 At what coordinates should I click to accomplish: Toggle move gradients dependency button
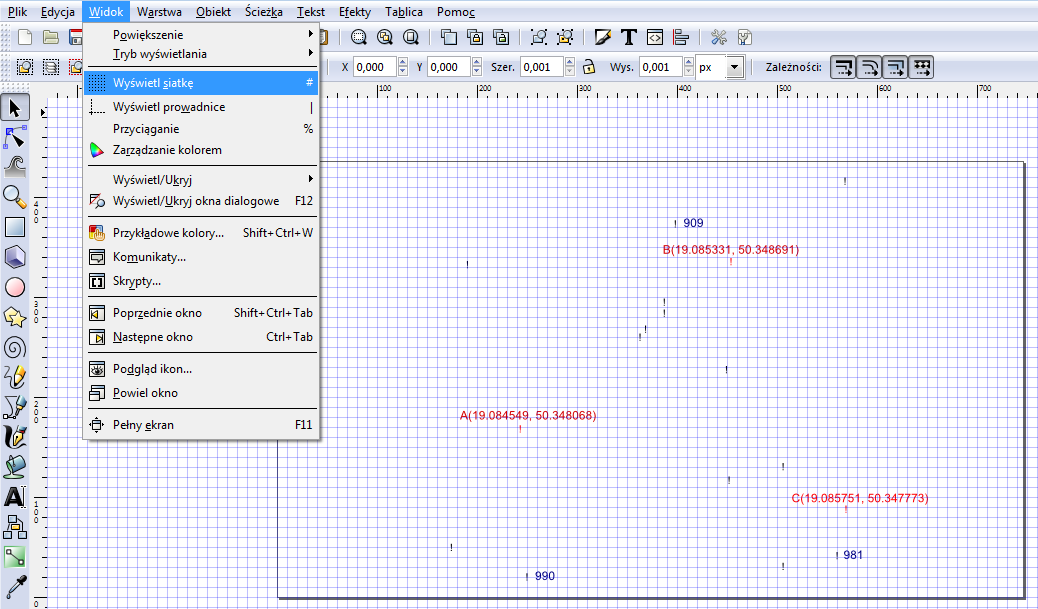tap(895, 67)
